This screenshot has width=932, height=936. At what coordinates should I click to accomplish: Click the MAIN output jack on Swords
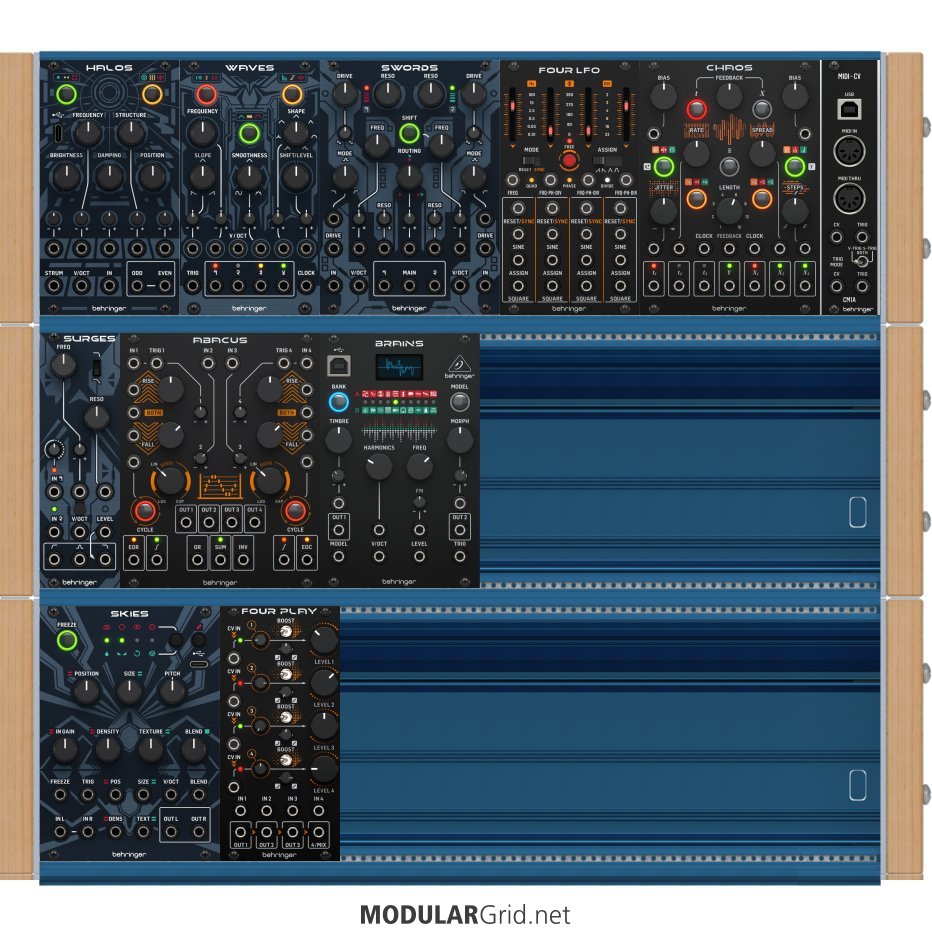[x=409, y=285]
